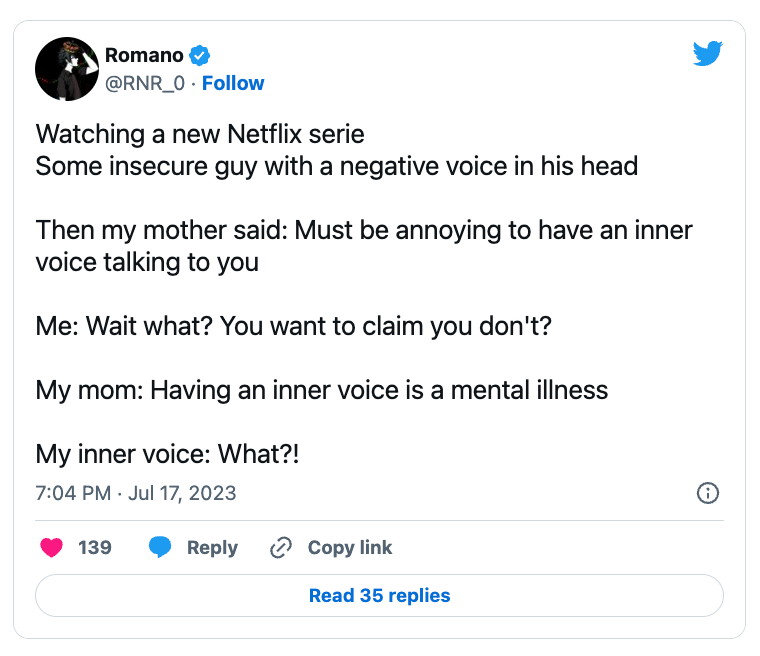Follow the account via the Follow link
The width and height of the screenshot is (760, 656).
pyautogui.click(x=233, y=83)
